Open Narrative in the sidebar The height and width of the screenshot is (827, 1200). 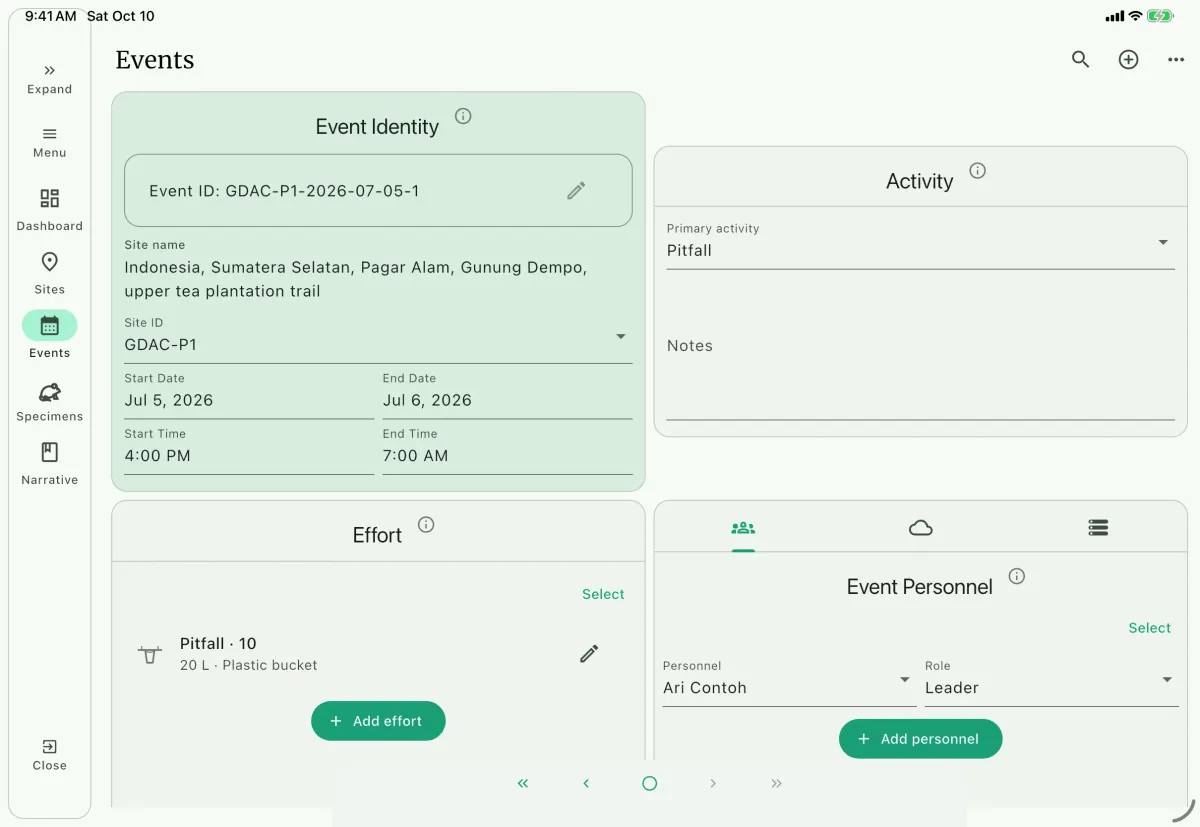coord(50,464)
